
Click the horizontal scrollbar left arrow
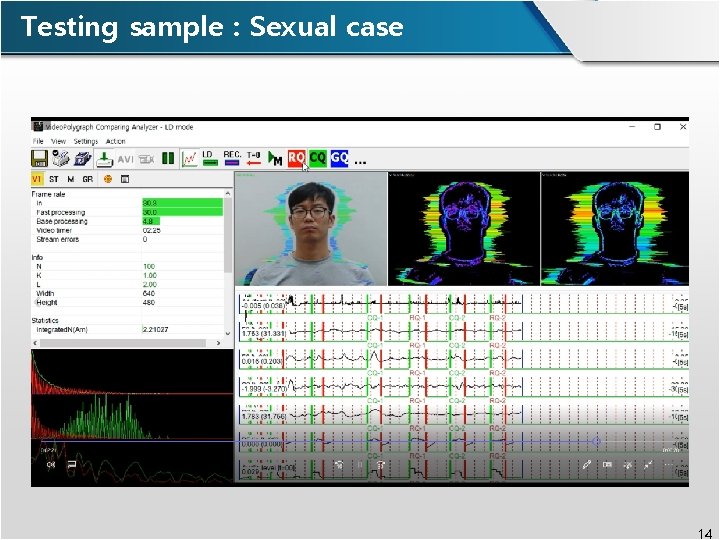tap(35, 343)
